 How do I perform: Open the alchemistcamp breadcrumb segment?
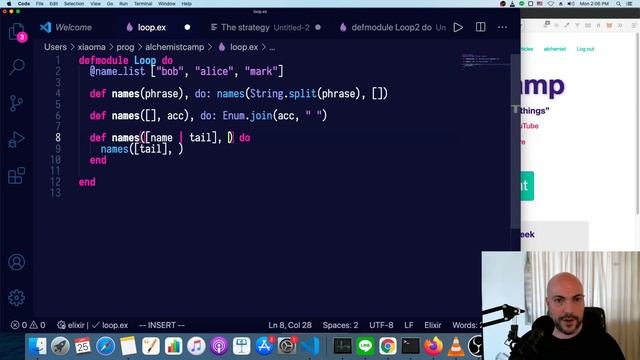tap(174, 47)
